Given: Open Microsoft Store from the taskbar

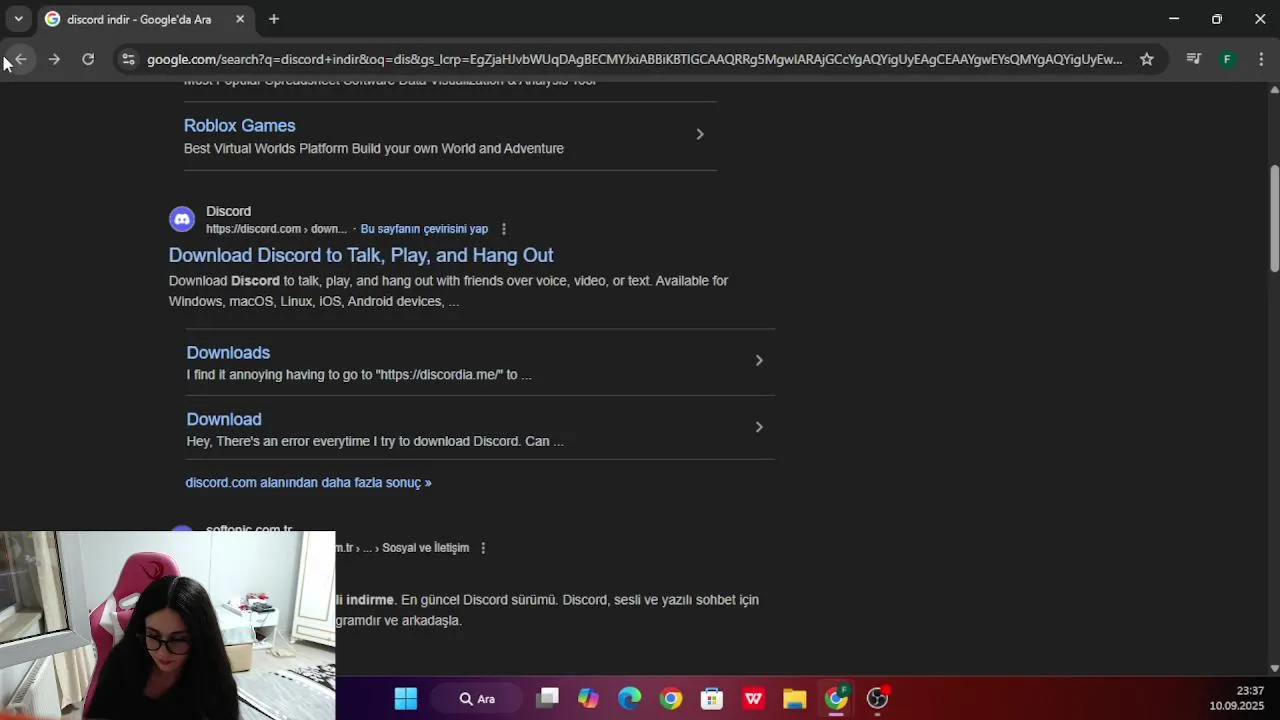Looking at the screenshot, I should pos(712,698).
